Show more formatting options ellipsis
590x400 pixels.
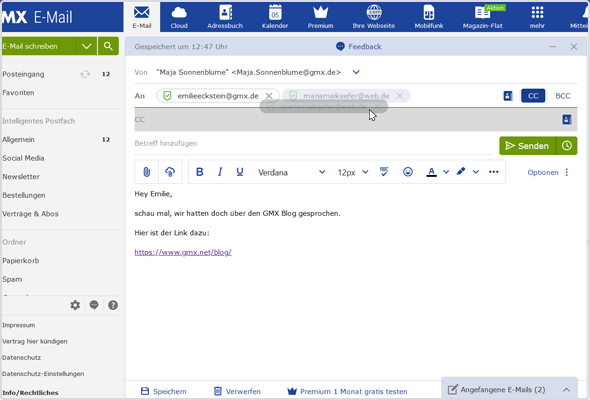pyautogui.click(x=494, y=172)
